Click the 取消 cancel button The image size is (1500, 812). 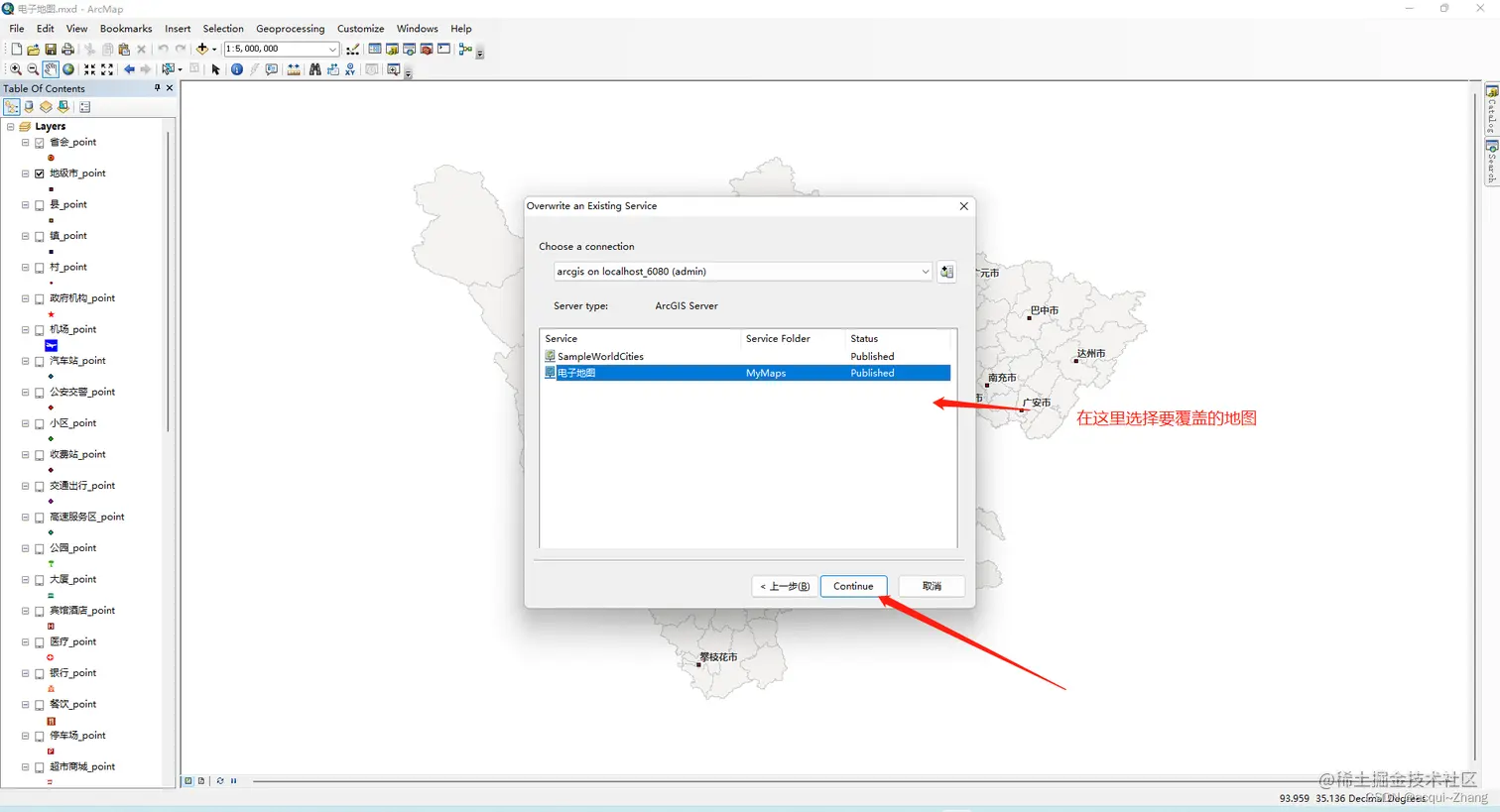pos(932,586)
